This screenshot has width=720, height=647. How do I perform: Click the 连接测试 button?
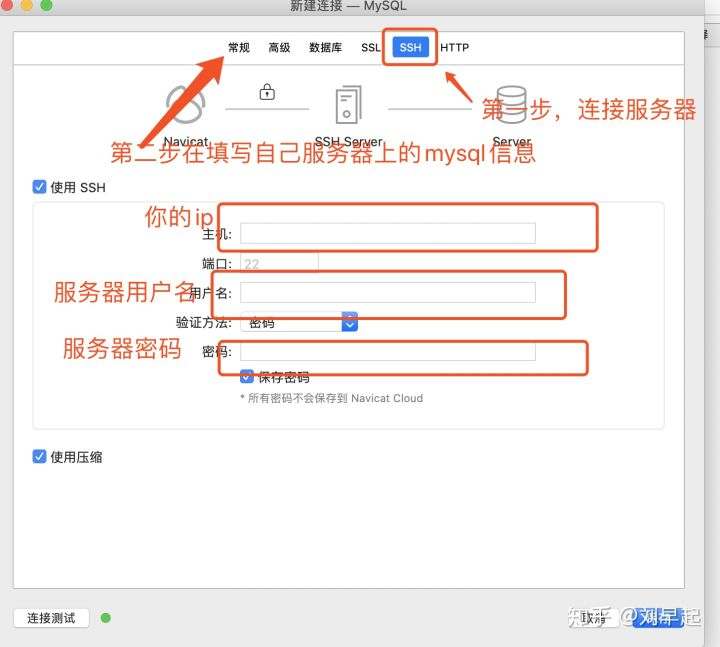pyautogui.click(x=51, y=618)
